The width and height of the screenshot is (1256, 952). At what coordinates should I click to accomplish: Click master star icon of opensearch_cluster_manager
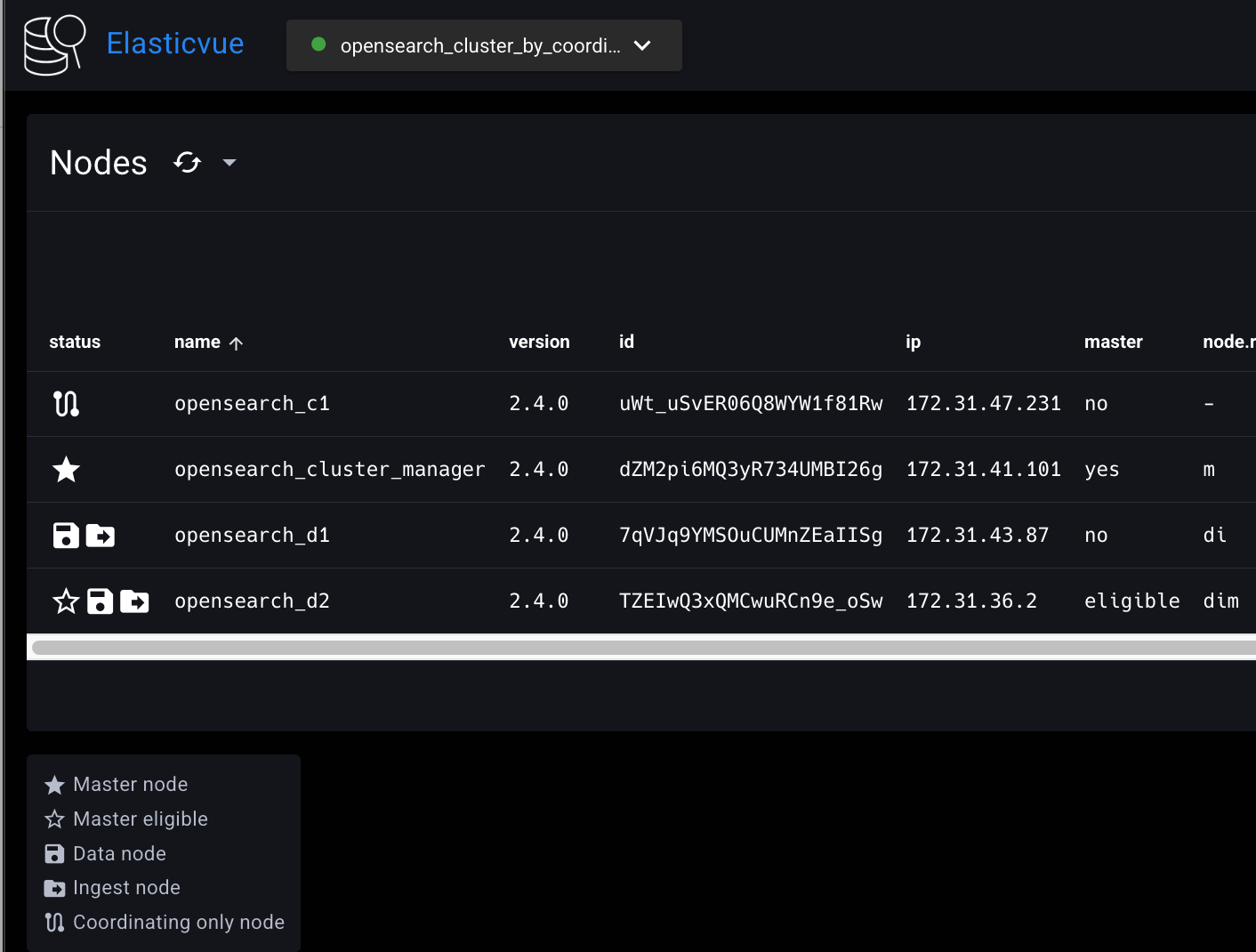pyautogui.click(x=67, y=469)
